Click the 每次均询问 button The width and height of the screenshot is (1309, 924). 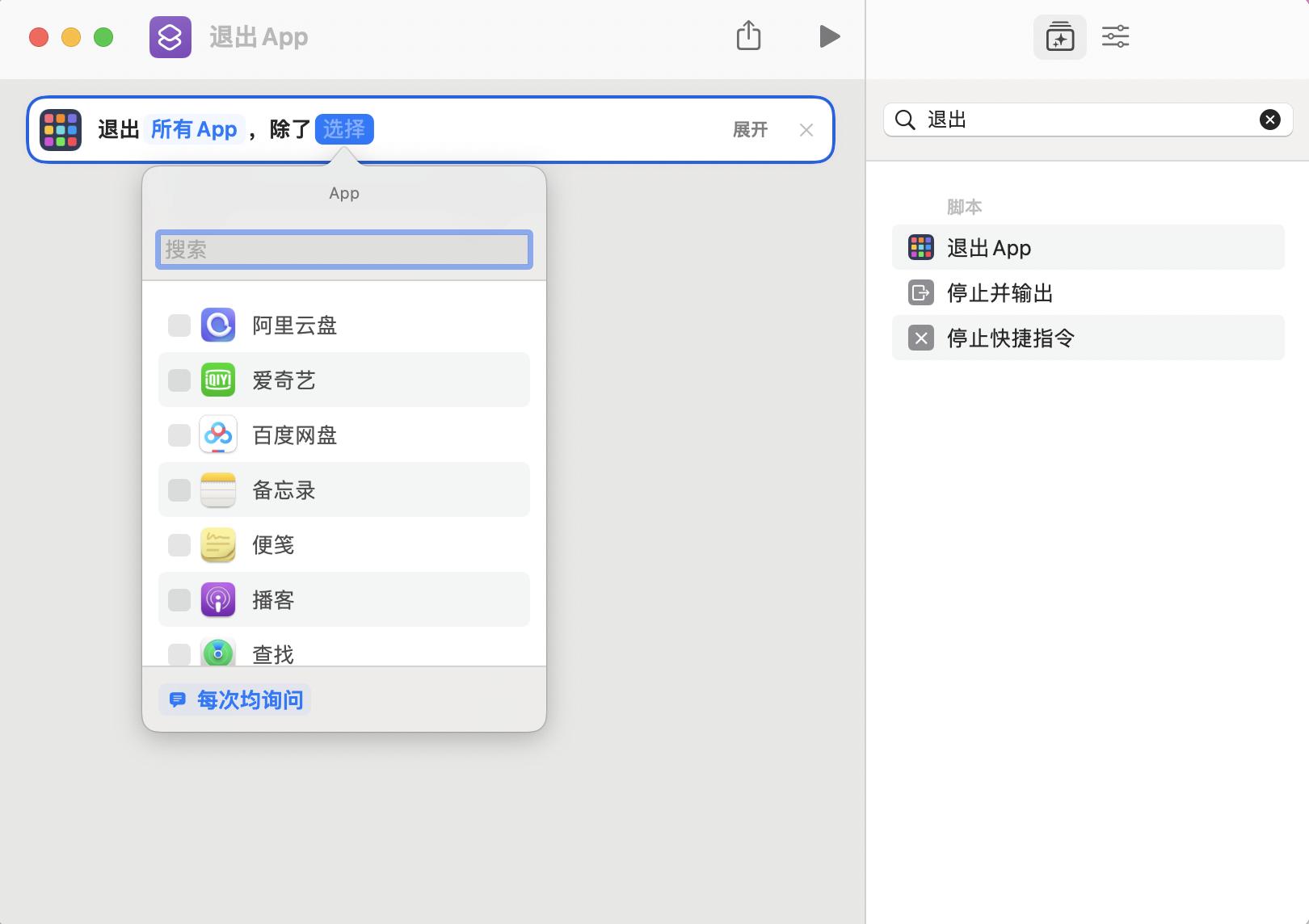pyautogui.click(x=234, y=699)
